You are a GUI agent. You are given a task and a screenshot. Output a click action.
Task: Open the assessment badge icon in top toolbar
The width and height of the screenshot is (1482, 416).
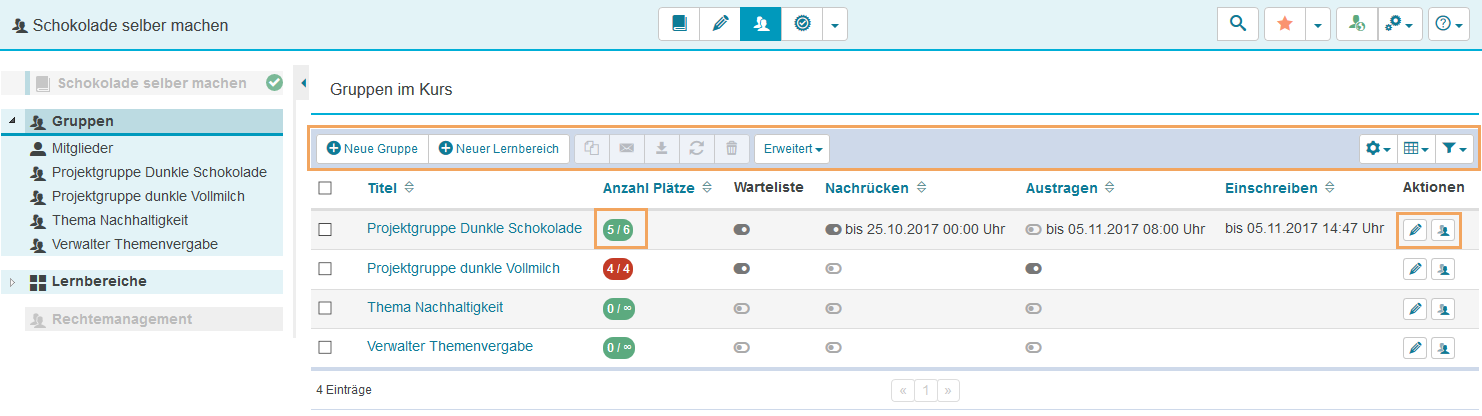click(802, 24)
